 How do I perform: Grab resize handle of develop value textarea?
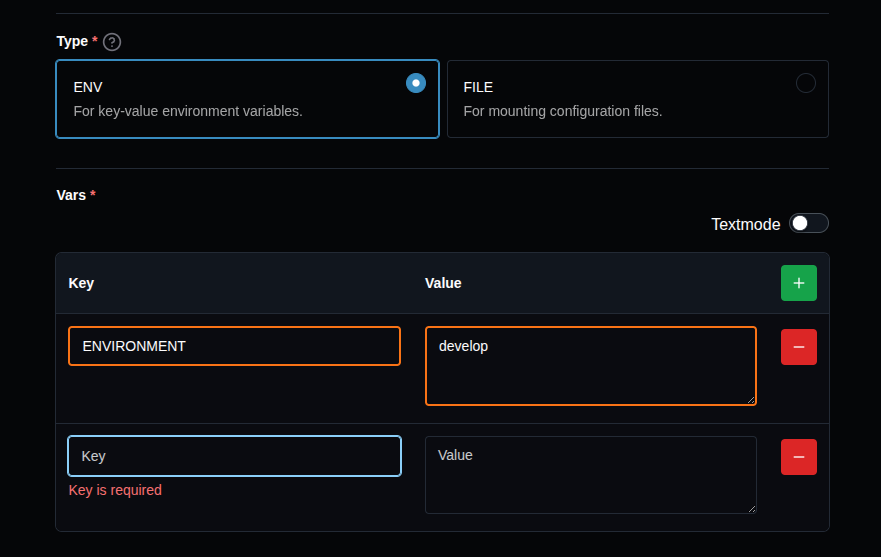tap(750, 399)
